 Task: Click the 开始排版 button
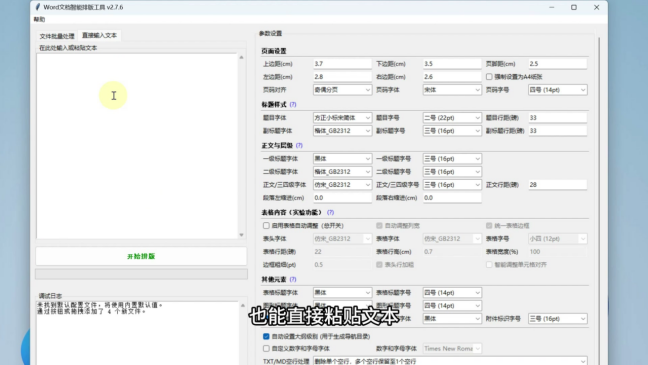pos(141,256)
